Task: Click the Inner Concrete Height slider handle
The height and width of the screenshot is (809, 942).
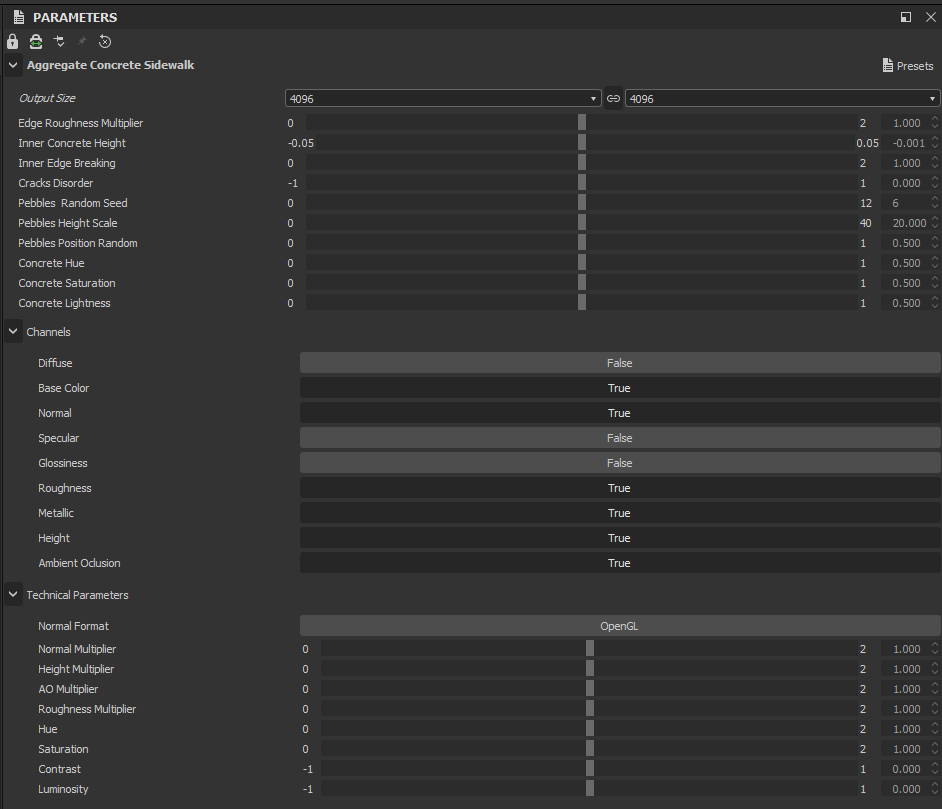Action: [582, 143]
